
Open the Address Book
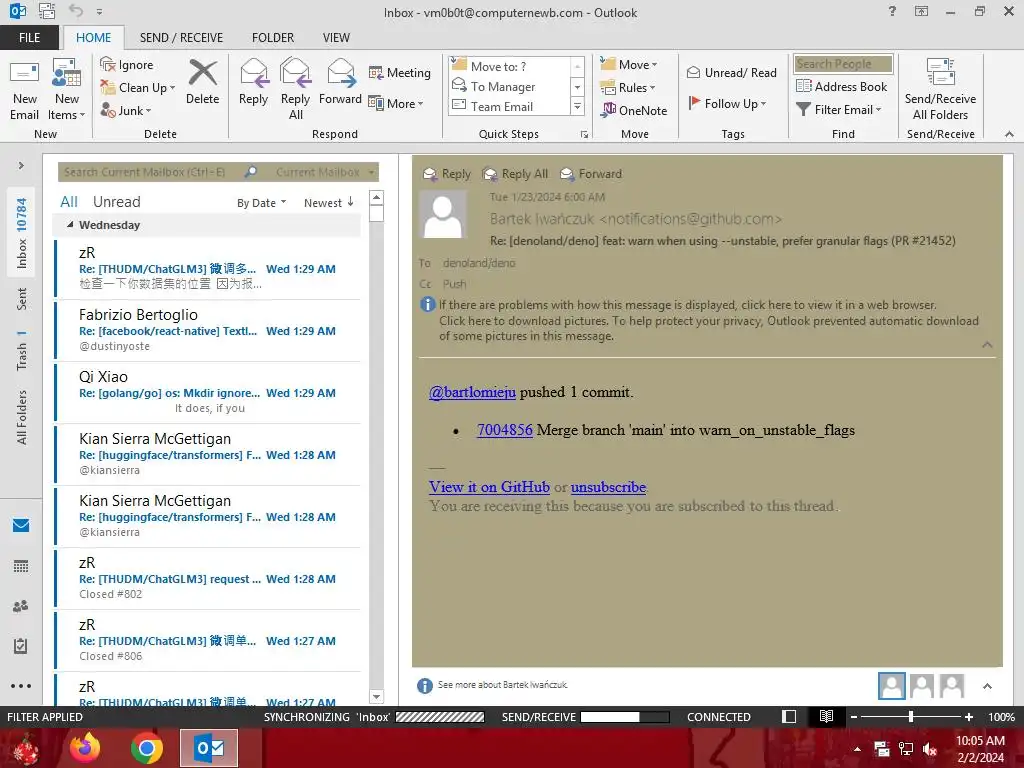coord(841,86)
